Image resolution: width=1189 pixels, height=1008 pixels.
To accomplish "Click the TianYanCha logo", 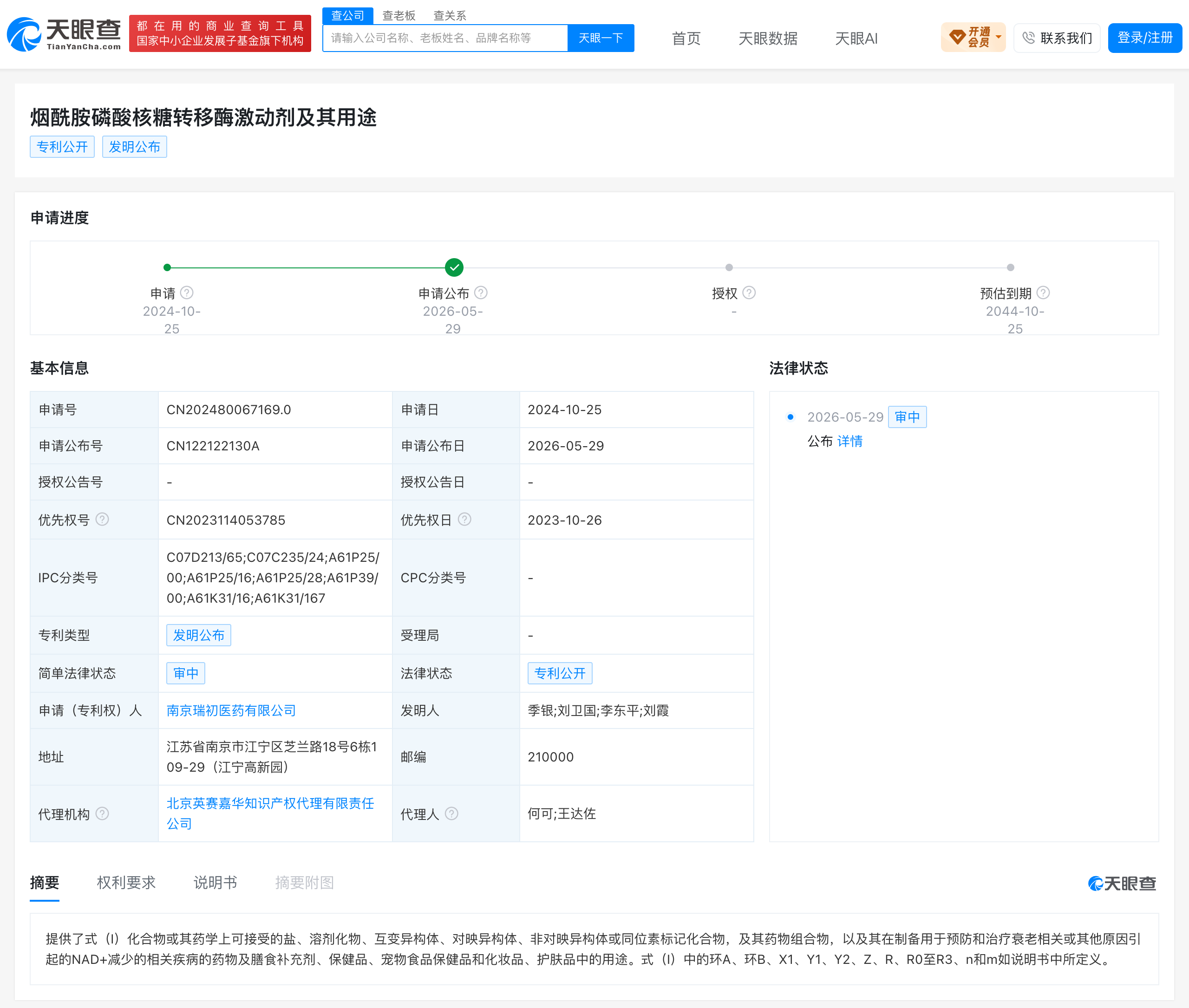I will [x=64, y=34].
